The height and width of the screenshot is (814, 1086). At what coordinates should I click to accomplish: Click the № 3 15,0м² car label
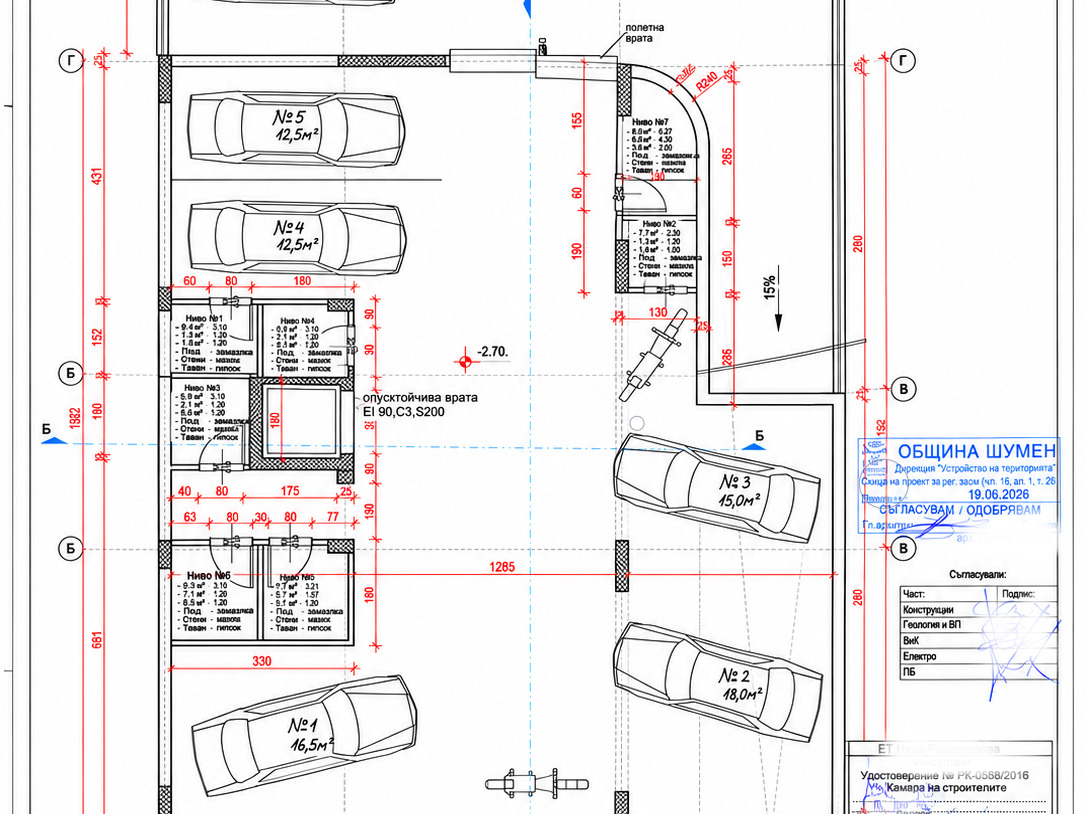(x=740, y=490)
